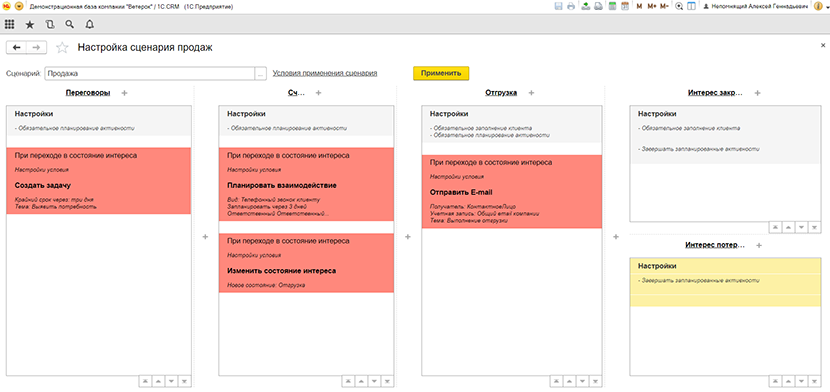Screen dimensions: 830x392
Task: Select the red Создать задачу action card
Action: tap(99, 181)
